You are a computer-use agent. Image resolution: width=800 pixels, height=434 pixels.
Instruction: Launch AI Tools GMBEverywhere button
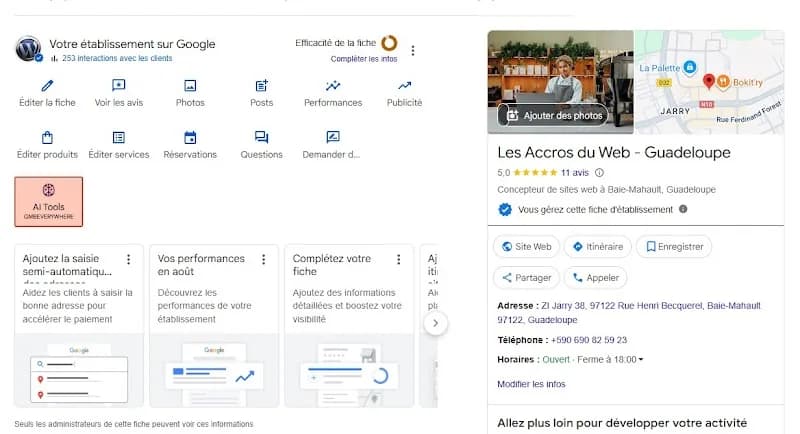48,202
